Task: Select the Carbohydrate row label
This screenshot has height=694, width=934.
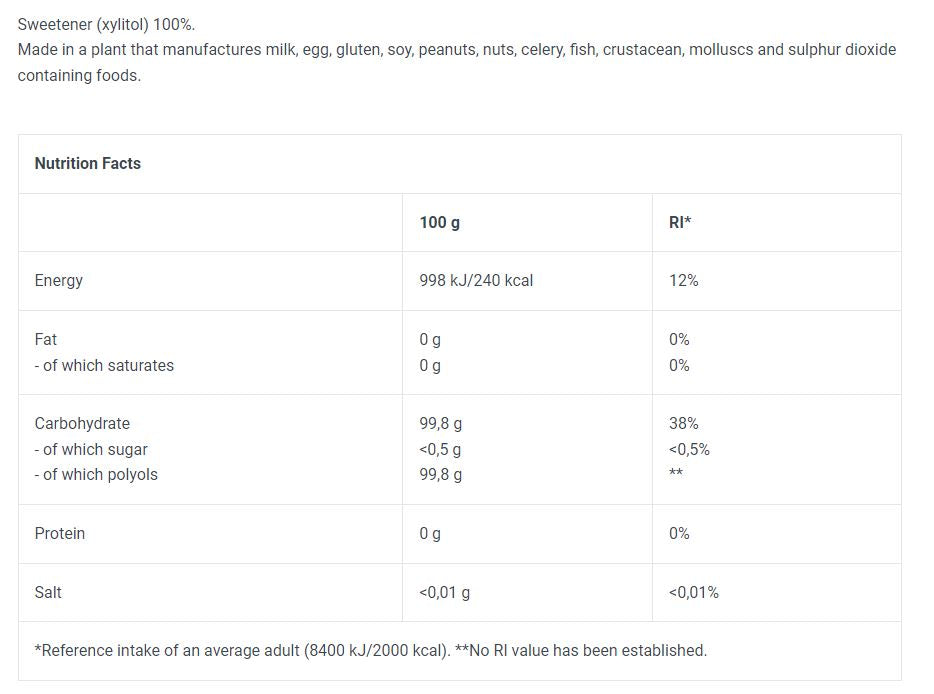Action: point(82,423)
